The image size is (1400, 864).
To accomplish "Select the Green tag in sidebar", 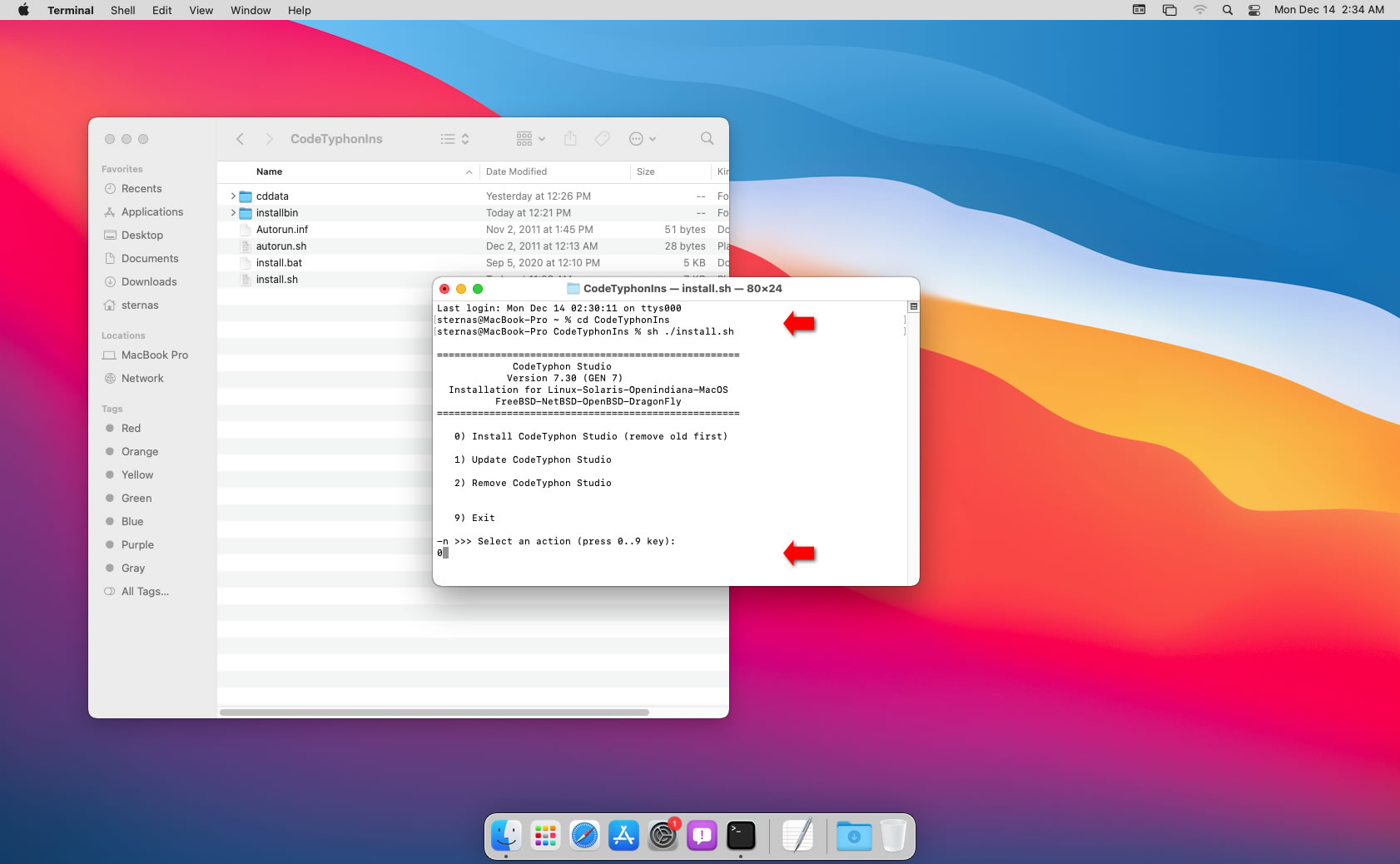I will 128,499.
